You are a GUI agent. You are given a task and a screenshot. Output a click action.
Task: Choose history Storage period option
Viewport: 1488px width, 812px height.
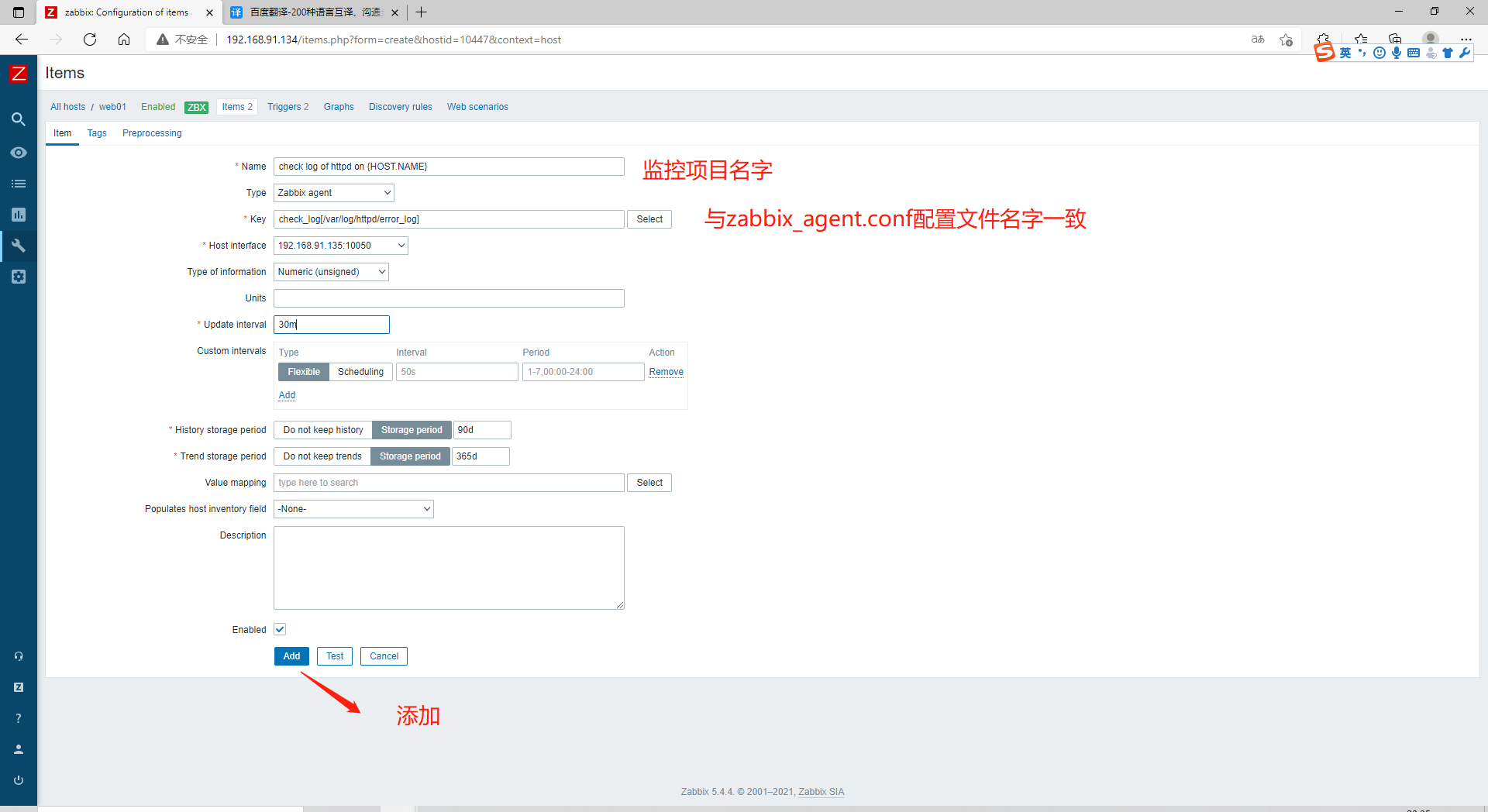point(412,430)
